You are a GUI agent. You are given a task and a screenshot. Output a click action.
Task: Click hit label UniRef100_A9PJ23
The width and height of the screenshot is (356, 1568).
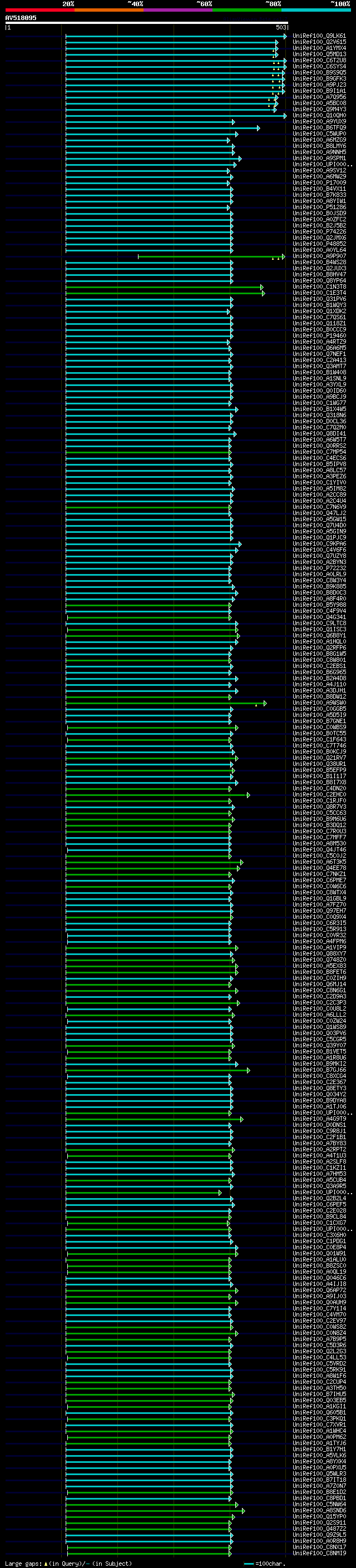point(319,85)
